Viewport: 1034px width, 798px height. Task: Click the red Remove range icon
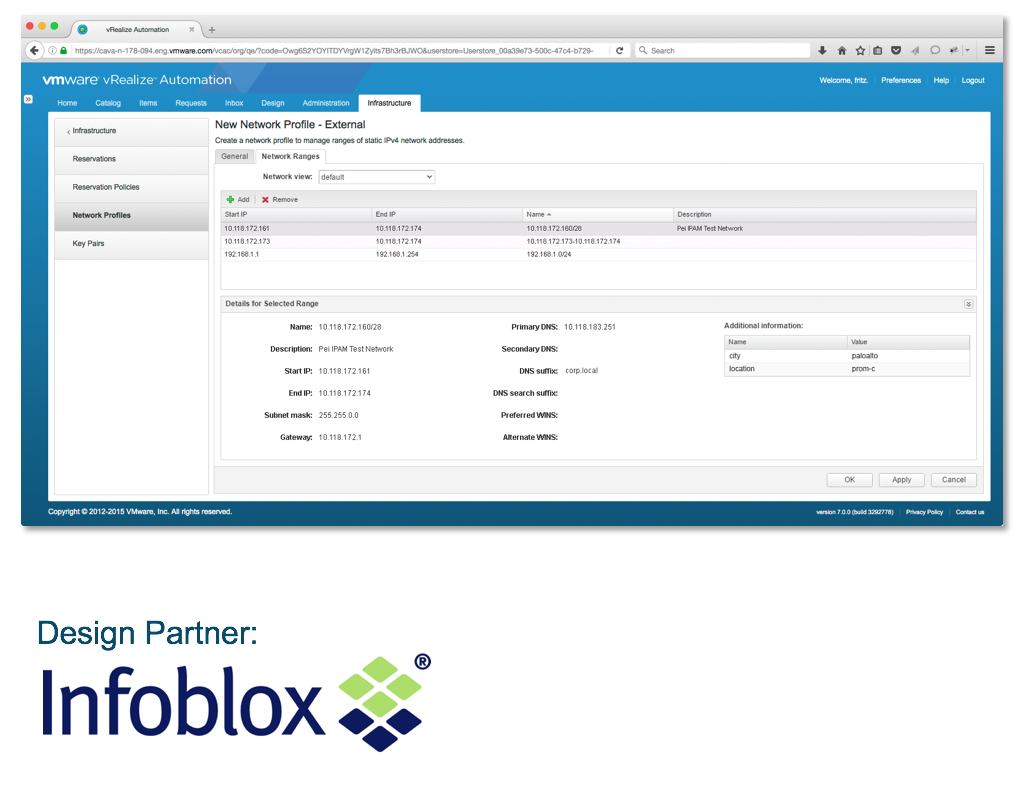[266, 200]
